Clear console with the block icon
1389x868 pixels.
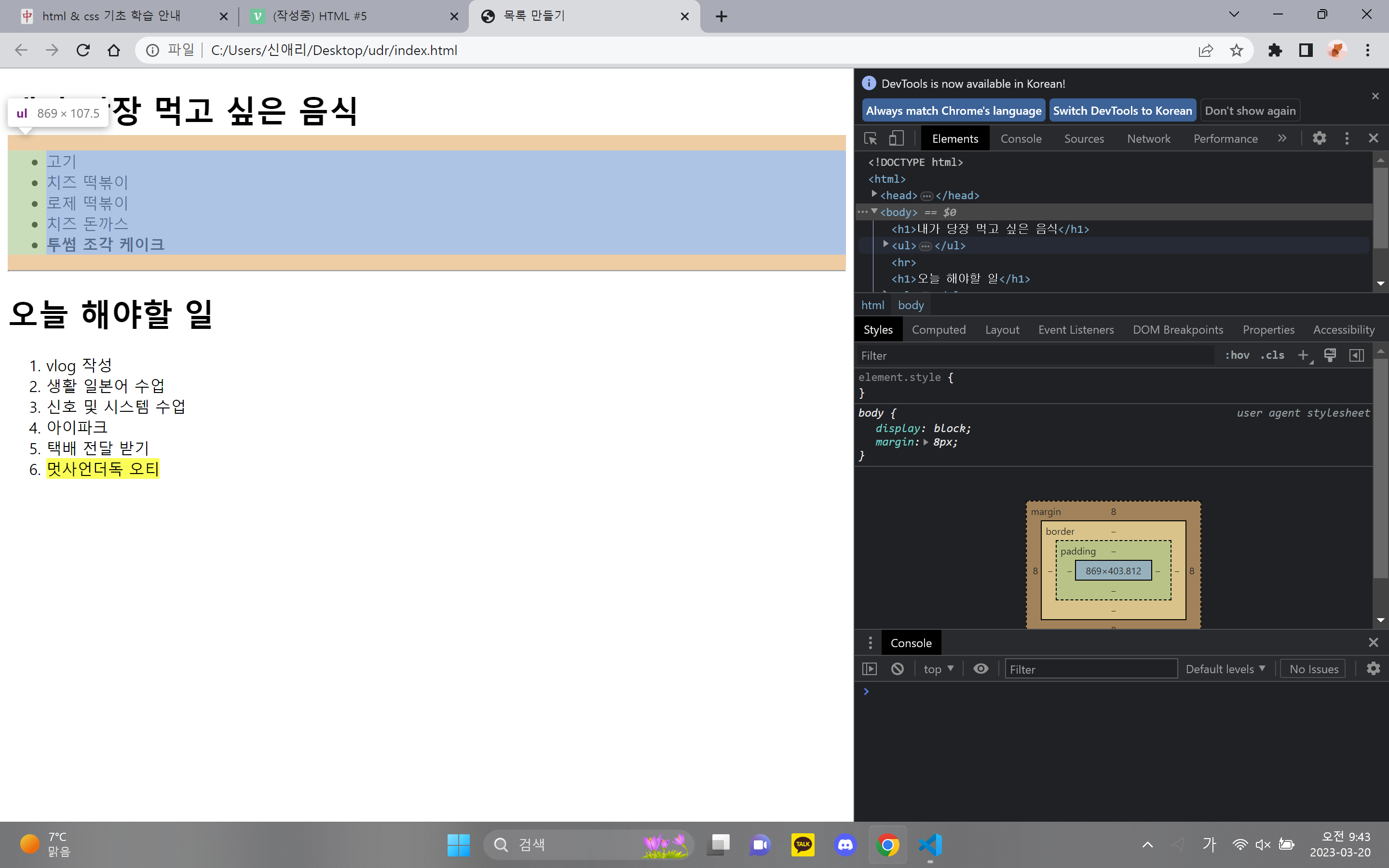897,669
